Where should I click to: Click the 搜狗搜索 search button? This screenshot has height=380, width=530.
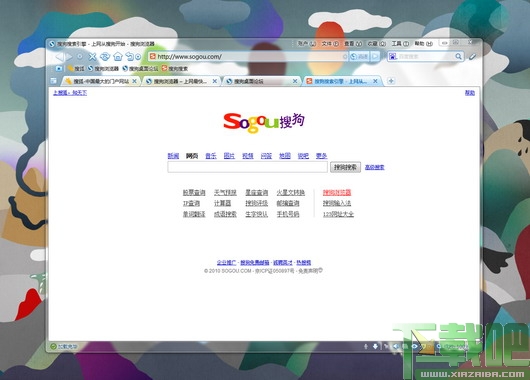[345, 167]
